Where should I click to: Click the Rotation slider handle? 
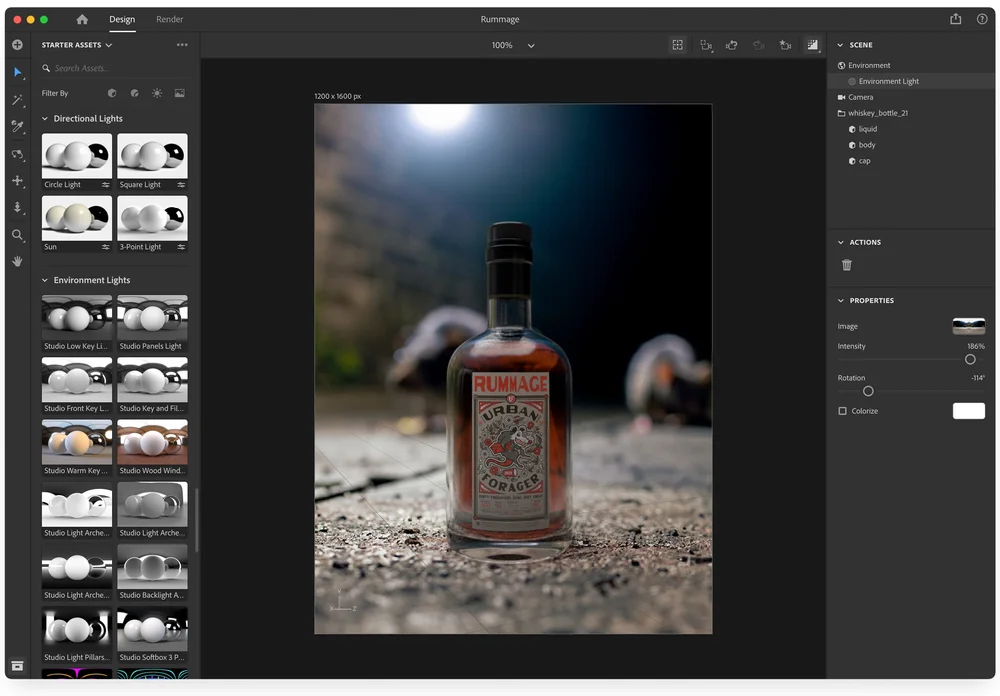click(x=868, y=391)
